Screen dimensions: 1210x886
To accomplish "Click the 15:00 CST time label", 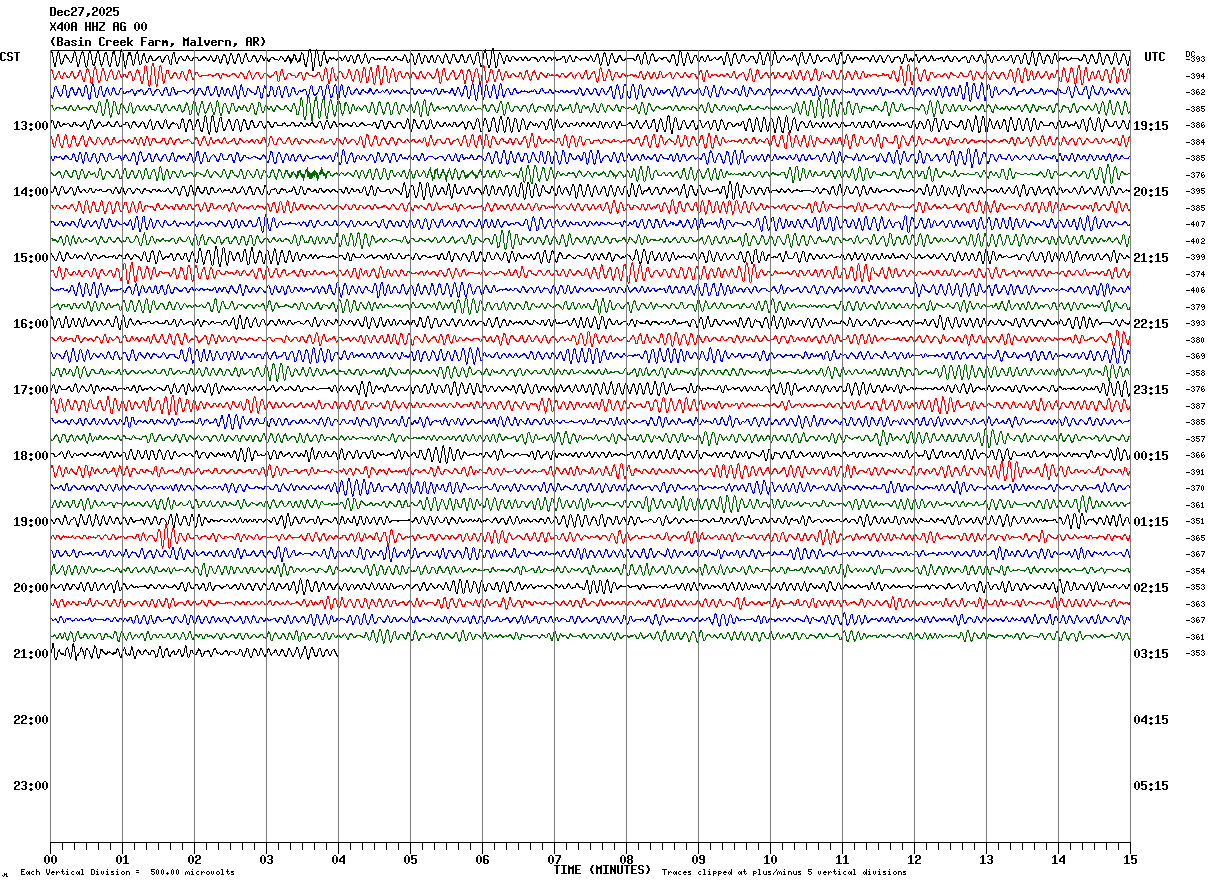I will coord(31,257).
